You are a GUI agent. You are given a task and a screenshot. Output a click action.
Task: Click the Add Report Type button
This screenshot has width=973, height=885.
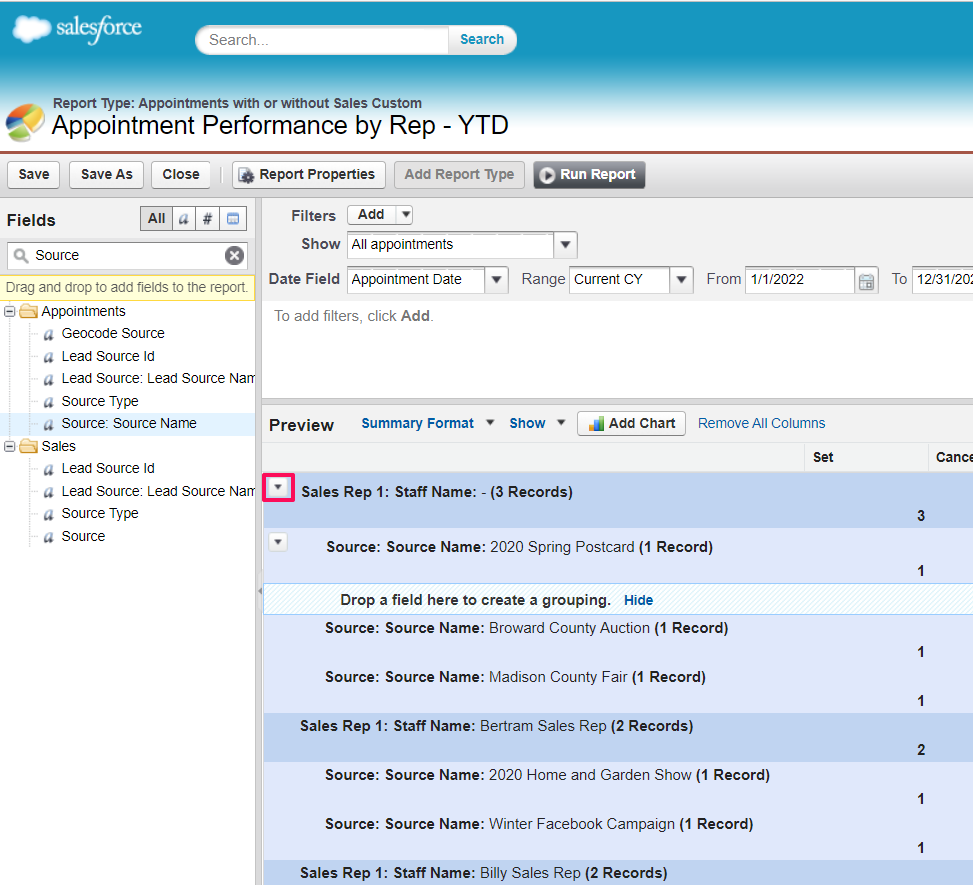[459, 175]
